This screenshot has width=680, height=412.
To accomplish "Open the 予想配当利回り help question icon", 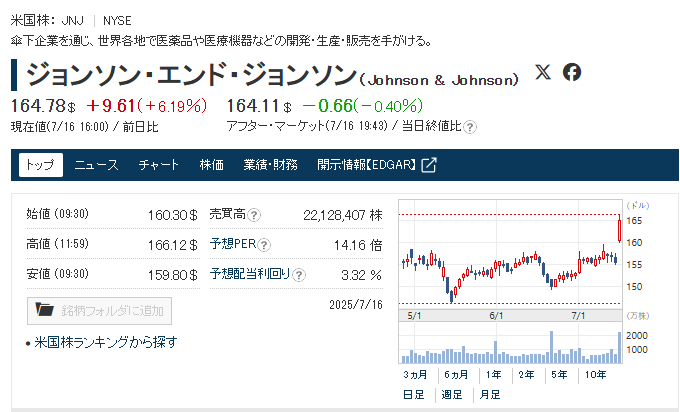I will [x=299, y=275].
